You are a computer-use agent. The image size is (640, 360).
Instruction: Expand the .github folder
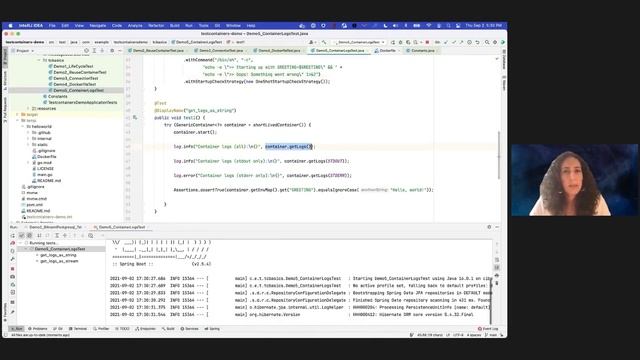click(28, 133)
